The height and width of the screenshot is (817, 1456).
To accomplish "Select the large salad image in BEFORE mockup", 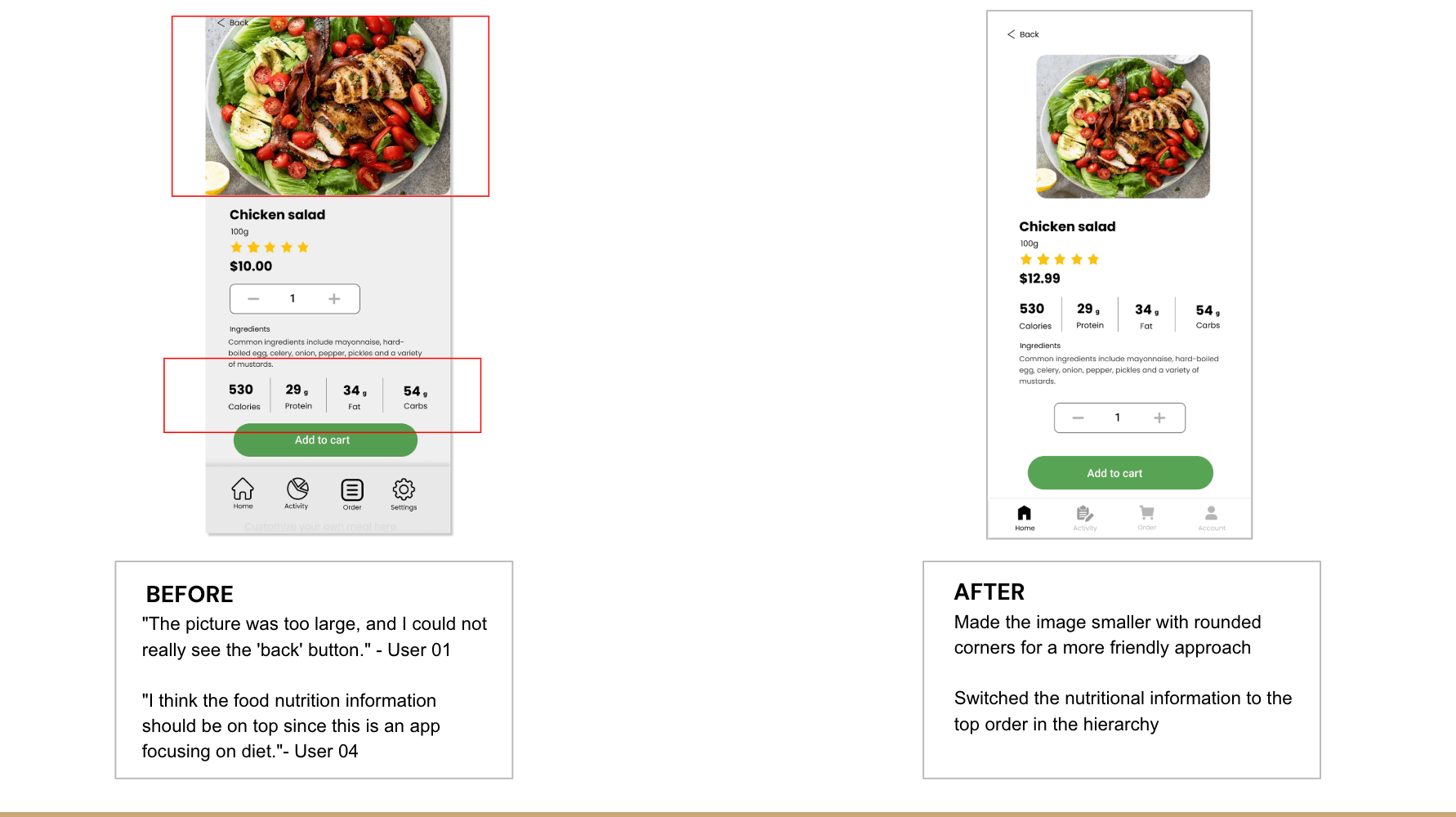I will pyautogui.click(x=328, y=105).
